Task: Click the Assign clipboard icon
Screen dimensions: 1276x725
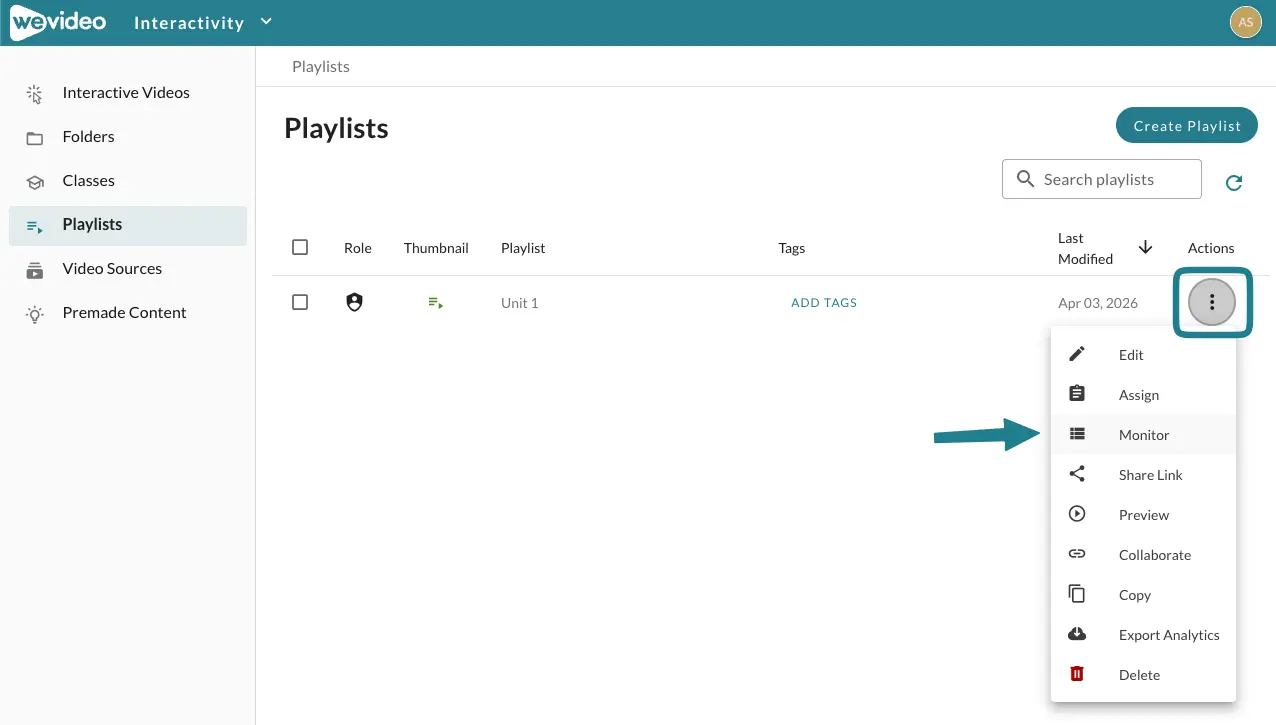Action: pyautogui.click(x=1077, y=394)
